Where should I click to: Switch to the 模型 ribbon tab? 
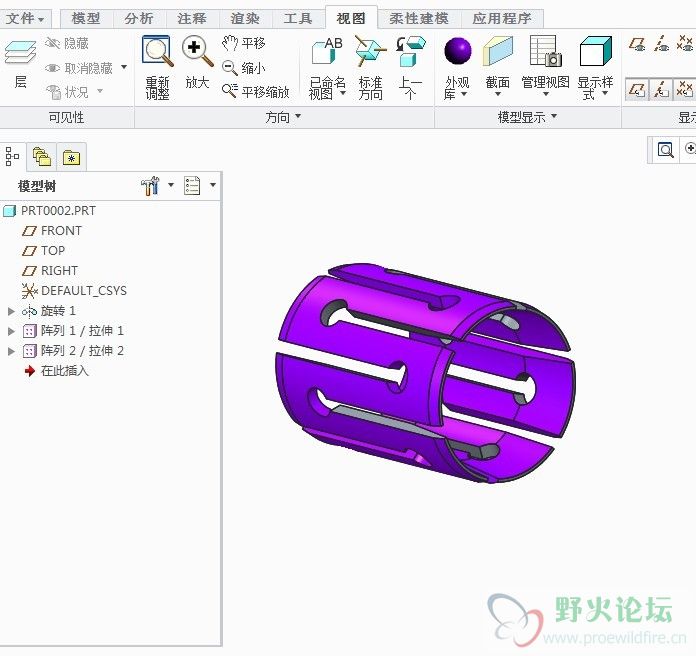click(86, 19)
